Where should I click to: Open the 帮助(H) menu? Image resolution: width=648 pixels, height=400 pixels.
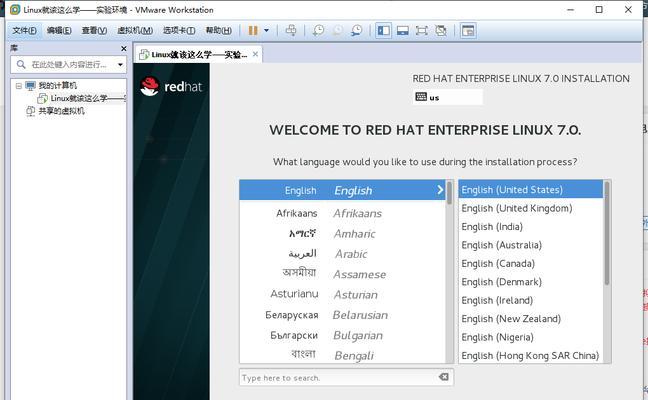point(219,31)
